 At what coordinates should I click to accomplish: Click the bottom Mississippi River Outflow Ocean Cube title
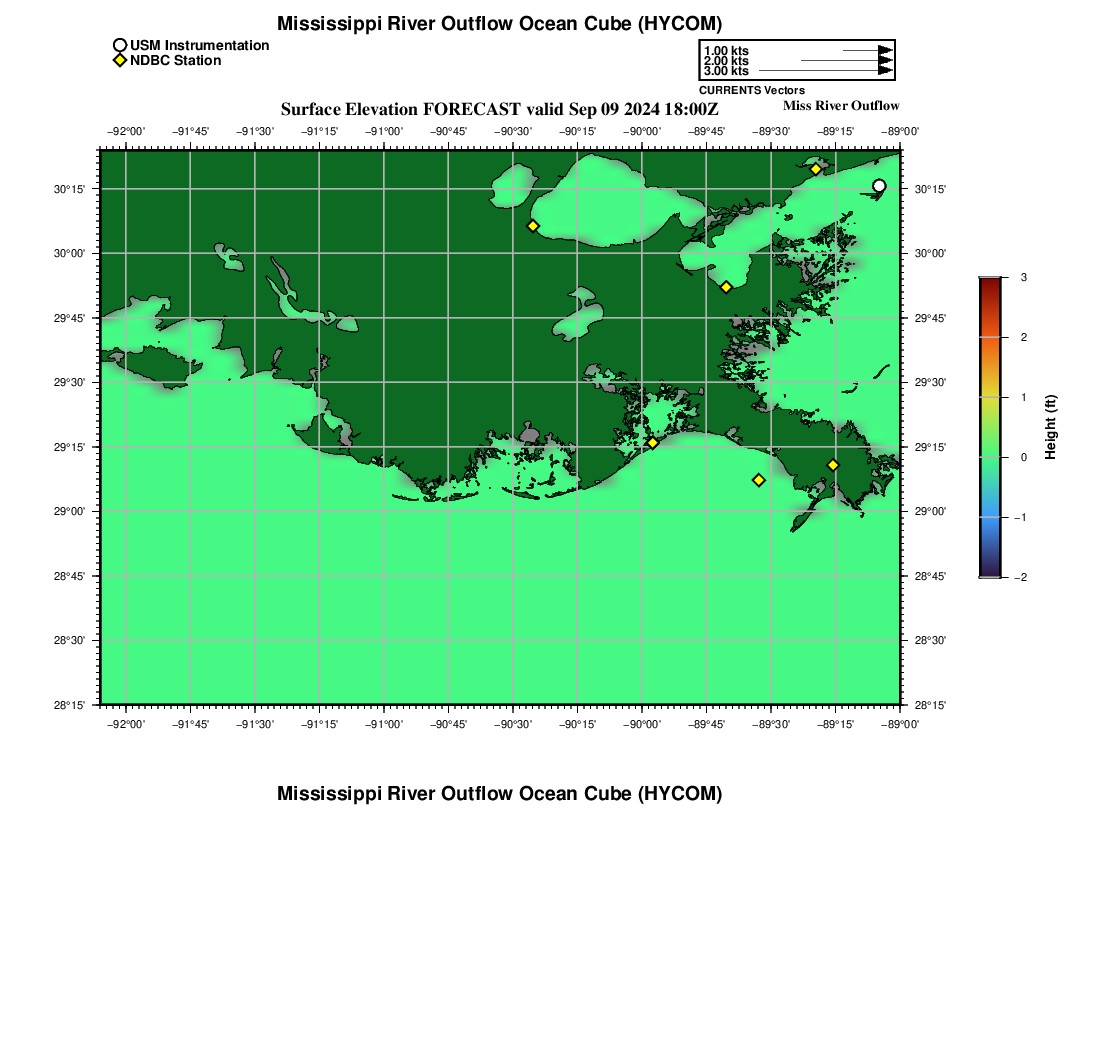499,793
